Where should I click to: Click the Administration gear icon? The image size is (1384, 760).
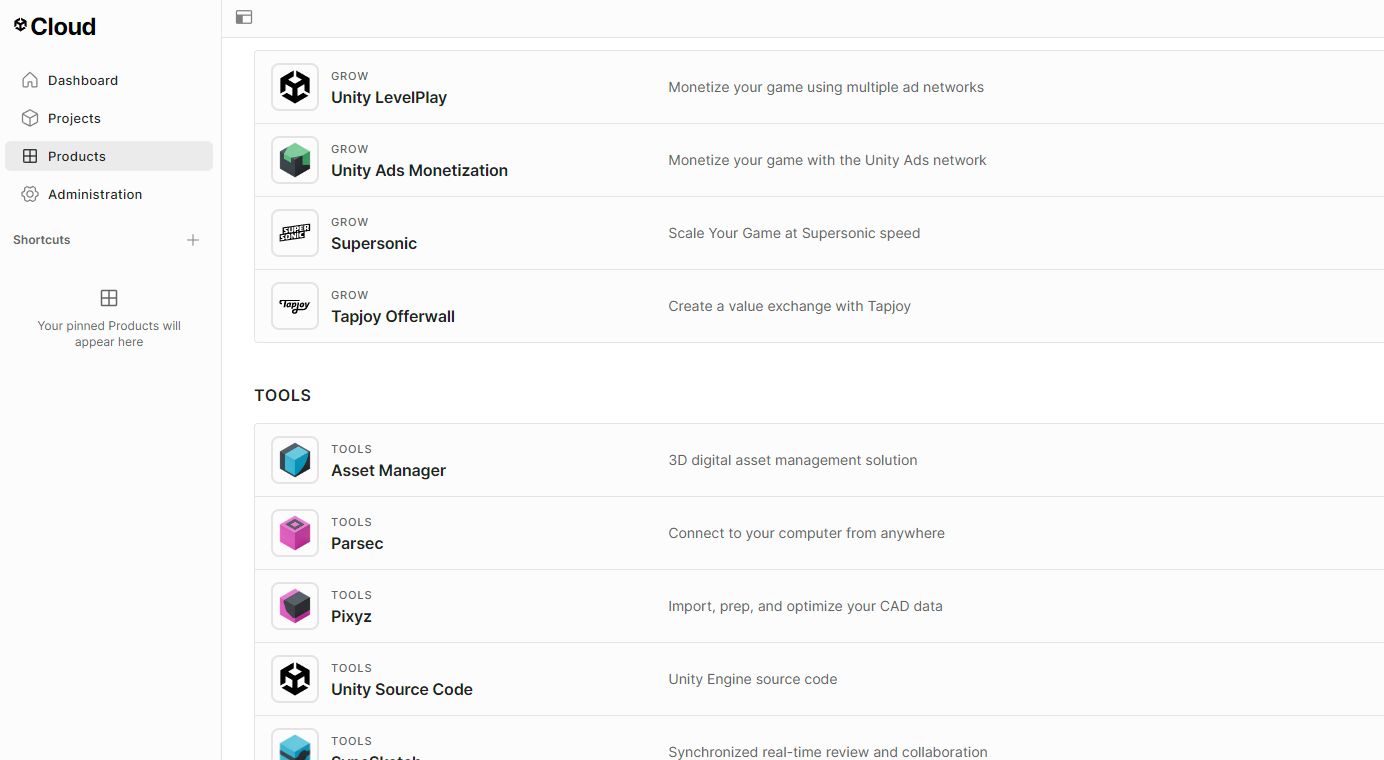(x=30, y=194)
